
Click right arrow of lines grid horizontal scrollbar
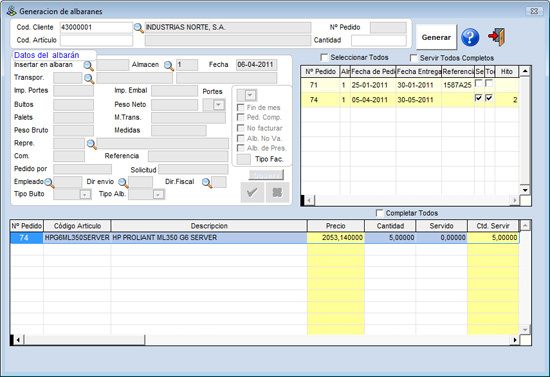click(x=515, y=339)
